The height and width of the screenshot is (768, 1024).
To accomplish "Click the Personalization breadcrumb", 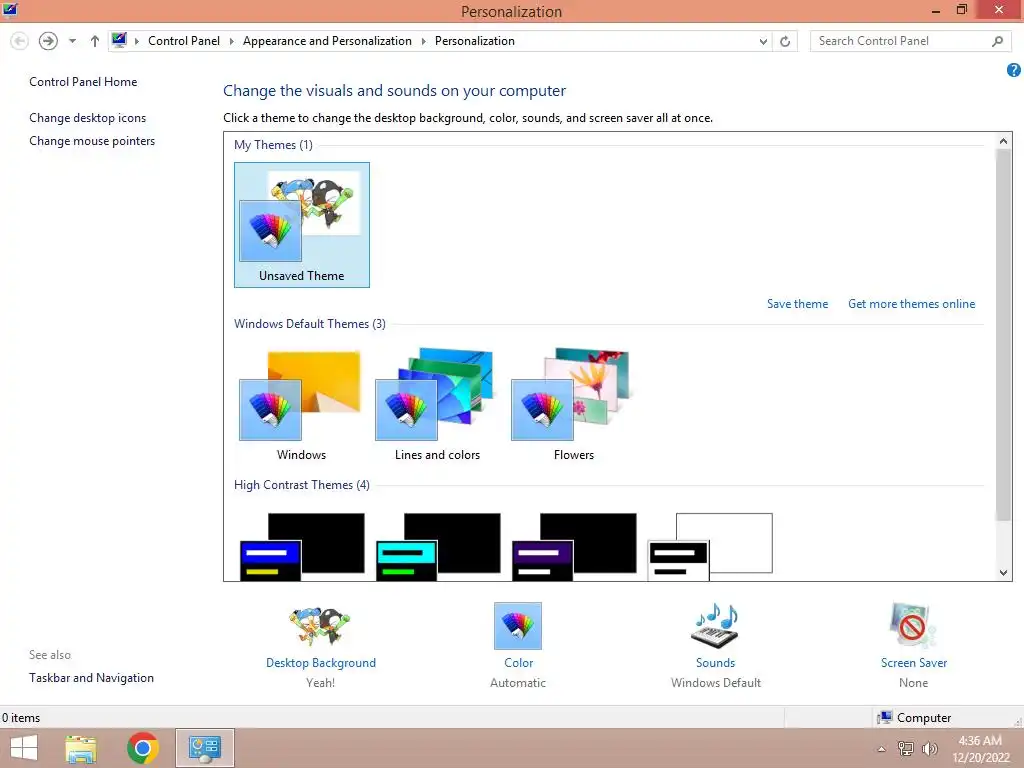I will point(475,40).
